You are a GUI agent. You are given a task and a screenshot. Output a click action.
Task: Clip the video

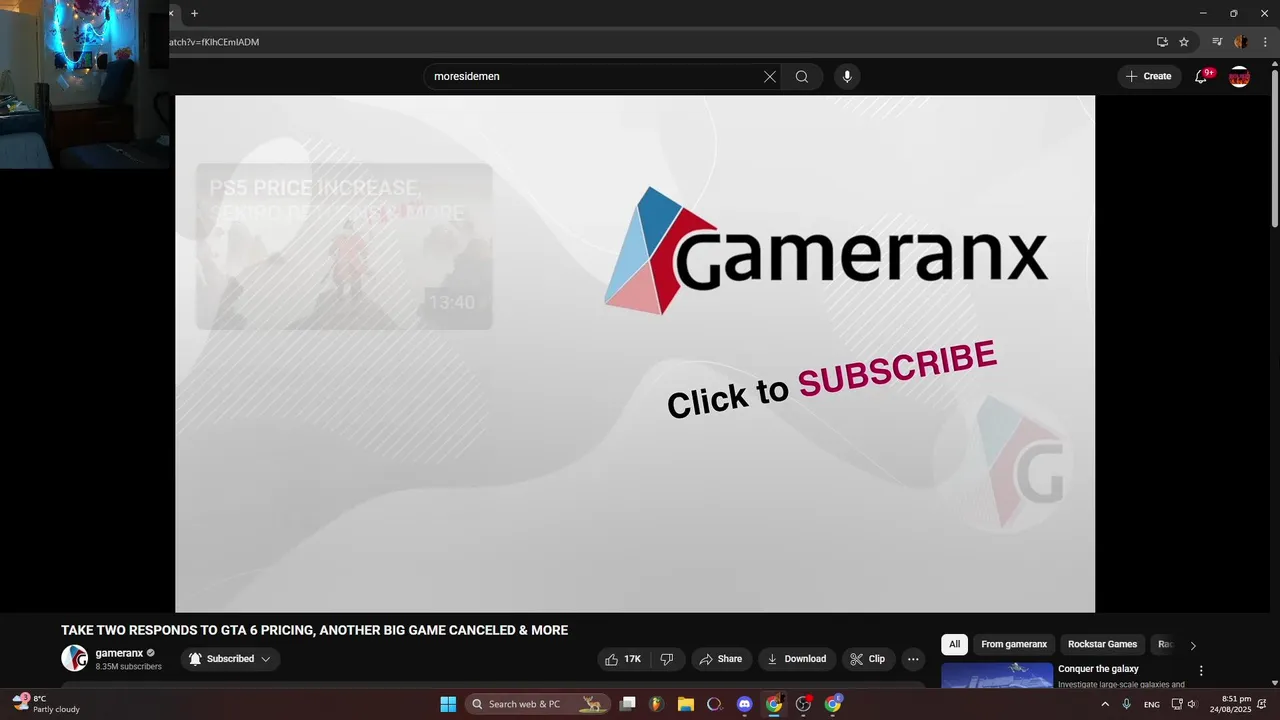pos(868,659)
